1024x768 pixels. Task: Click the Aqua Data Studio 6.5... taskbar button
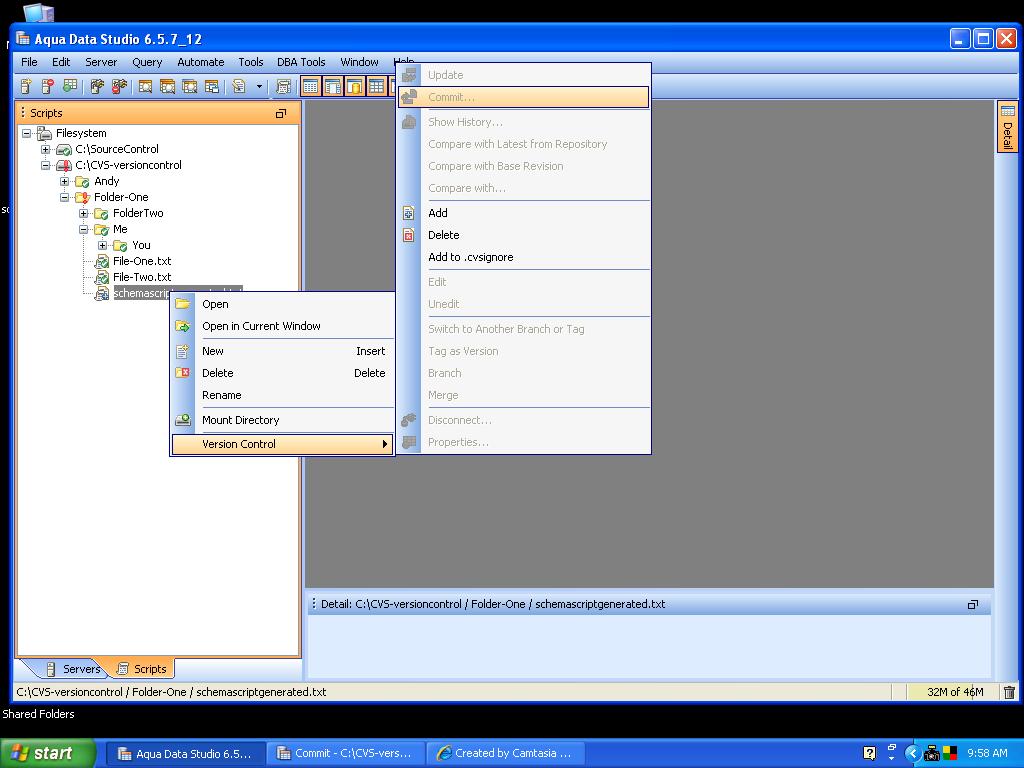[185, 753]
